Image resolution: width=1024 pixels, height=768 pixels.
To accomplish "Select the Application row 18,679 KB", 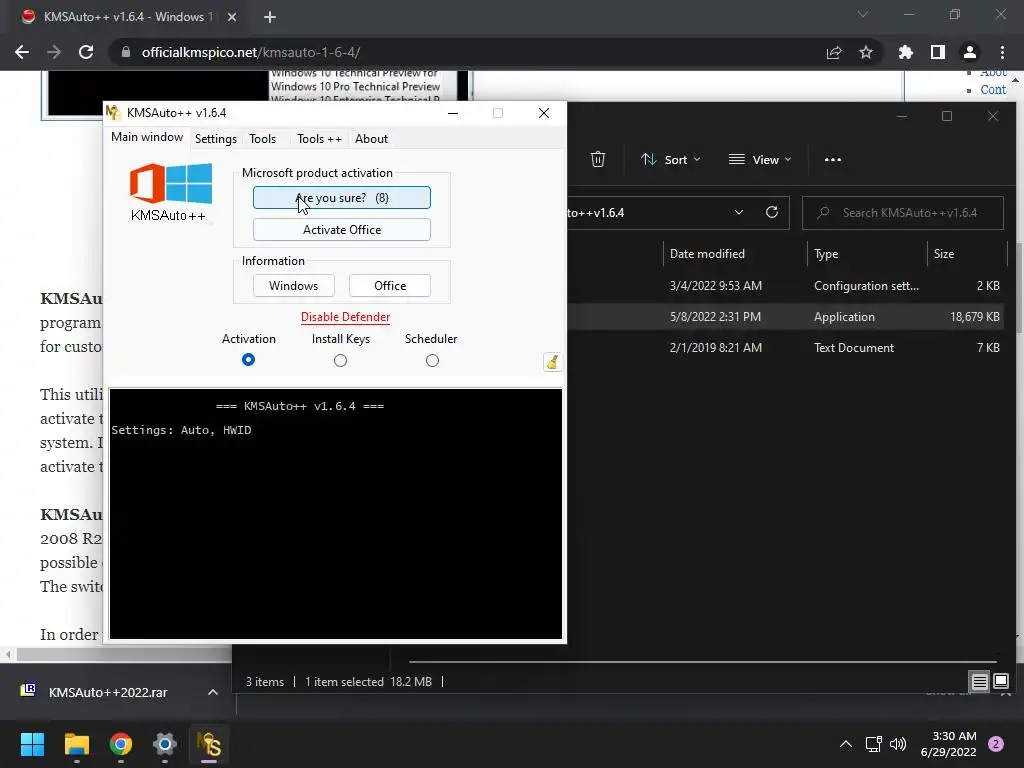I will pos(786,317).
